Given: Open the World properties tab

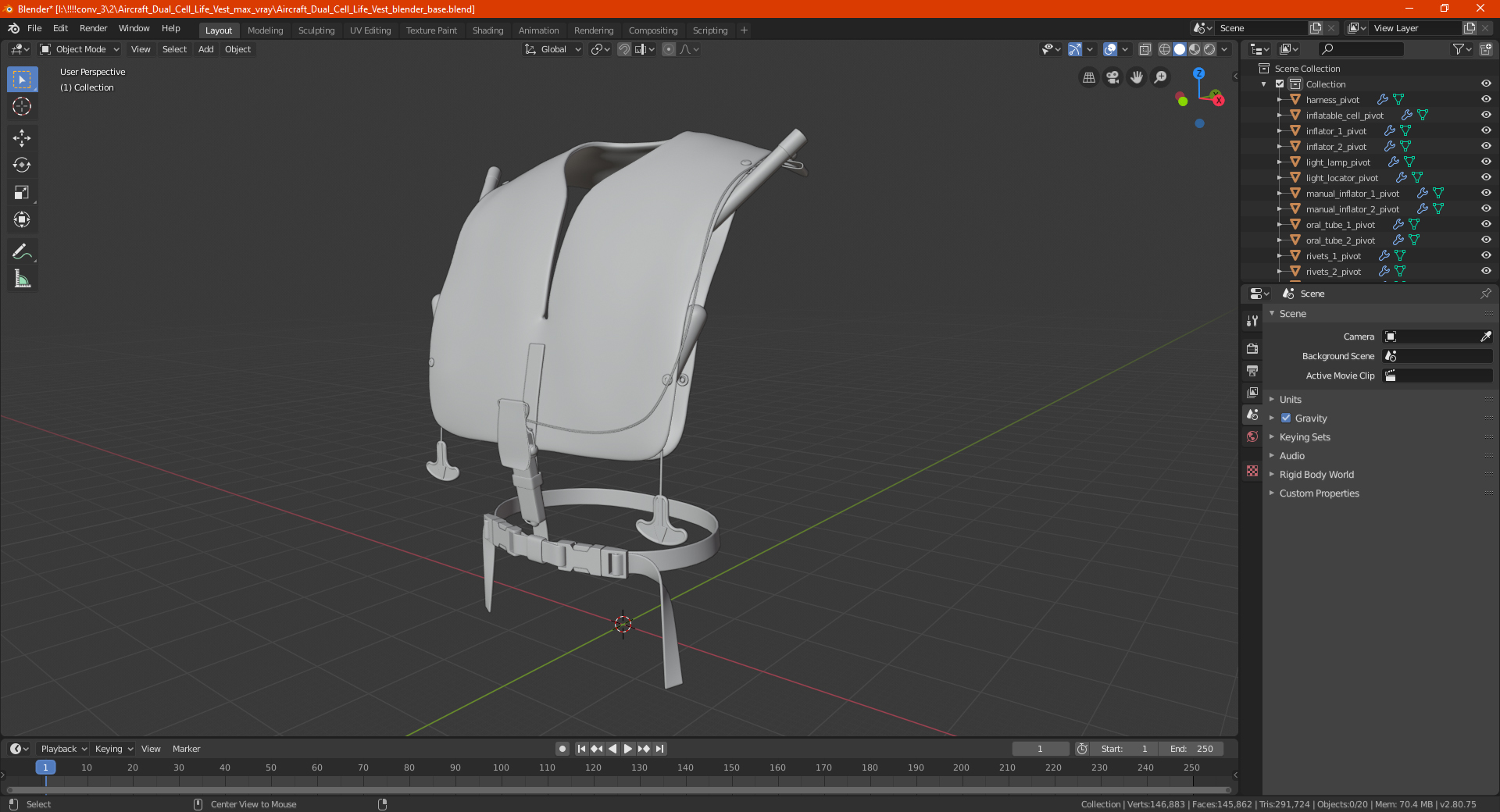Looking at the screenshot, I should coord(1252,436).
